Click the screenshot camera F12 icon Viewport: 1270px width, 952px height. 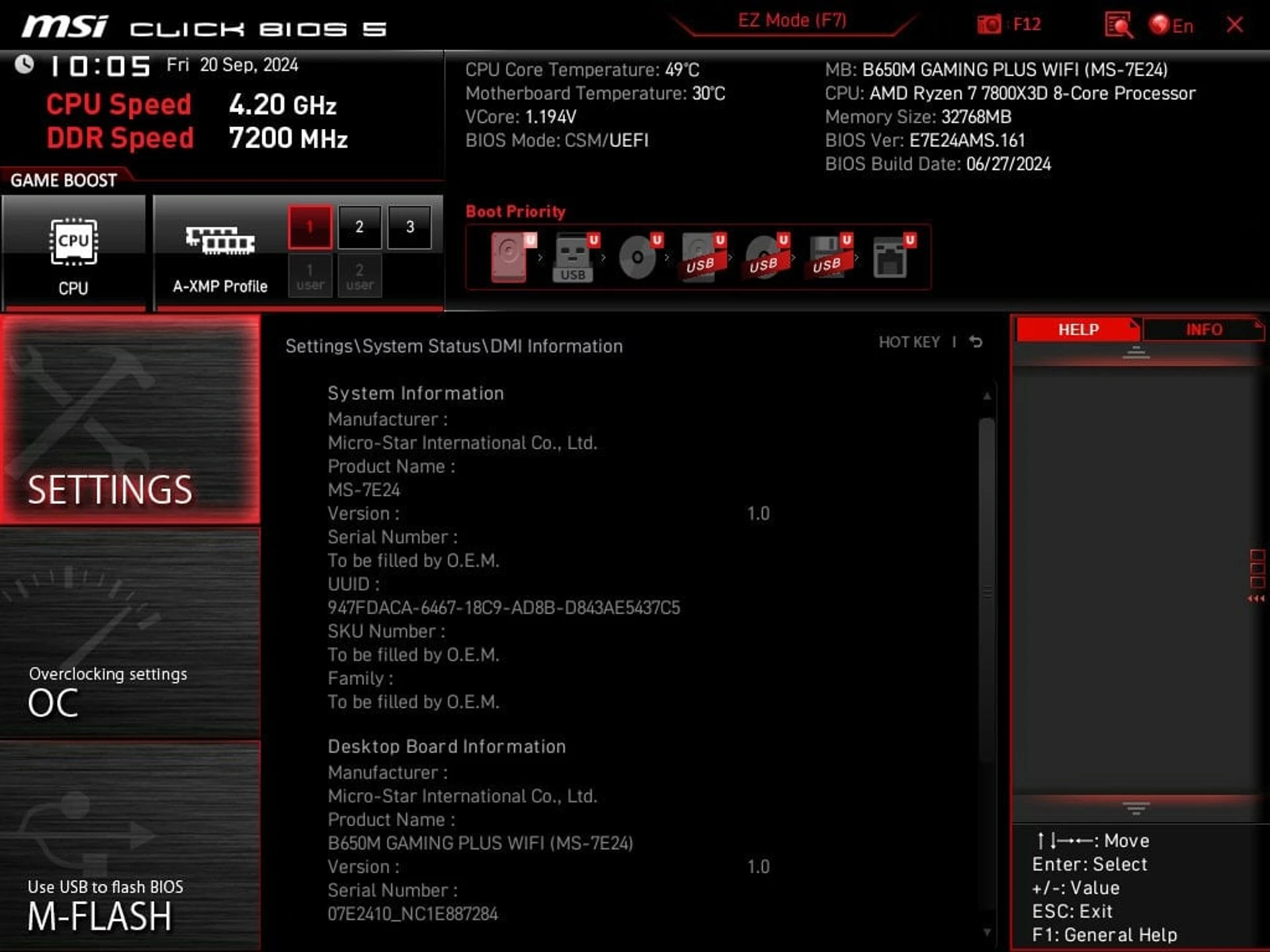(x=1009, y=24)
